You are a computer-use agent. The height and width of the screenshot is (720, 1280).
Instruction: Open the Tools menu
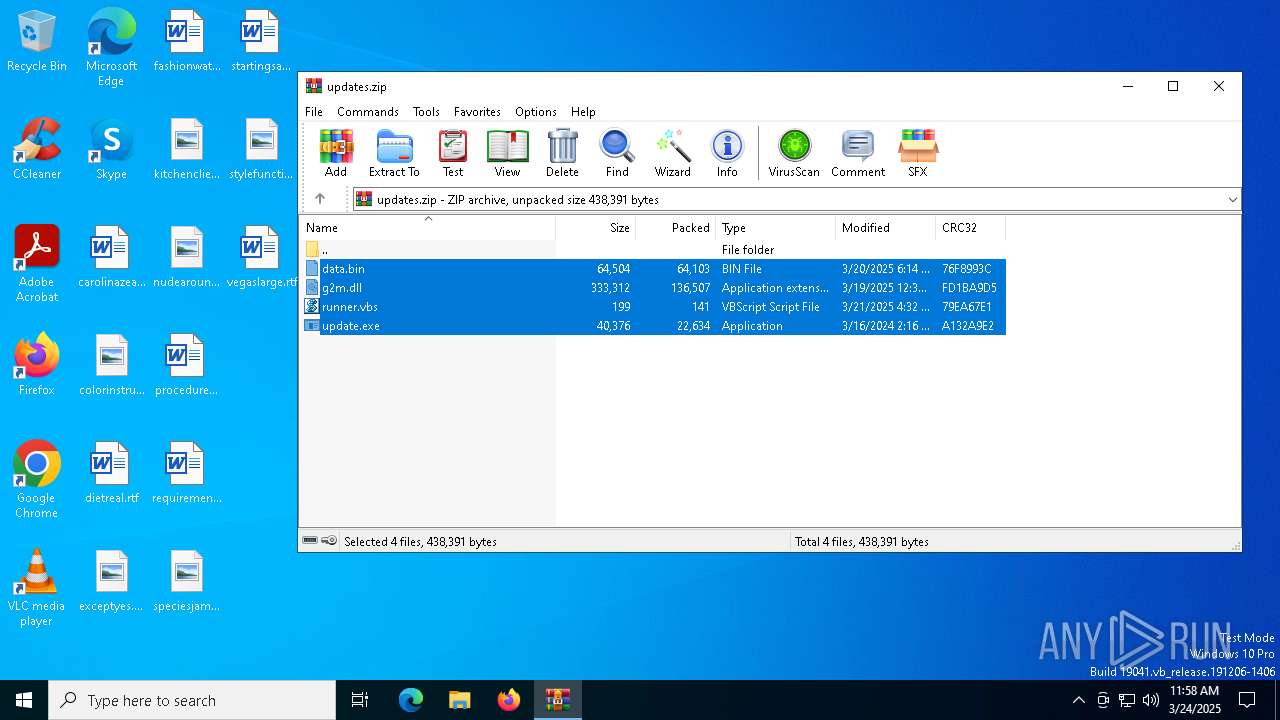(426, 112)
